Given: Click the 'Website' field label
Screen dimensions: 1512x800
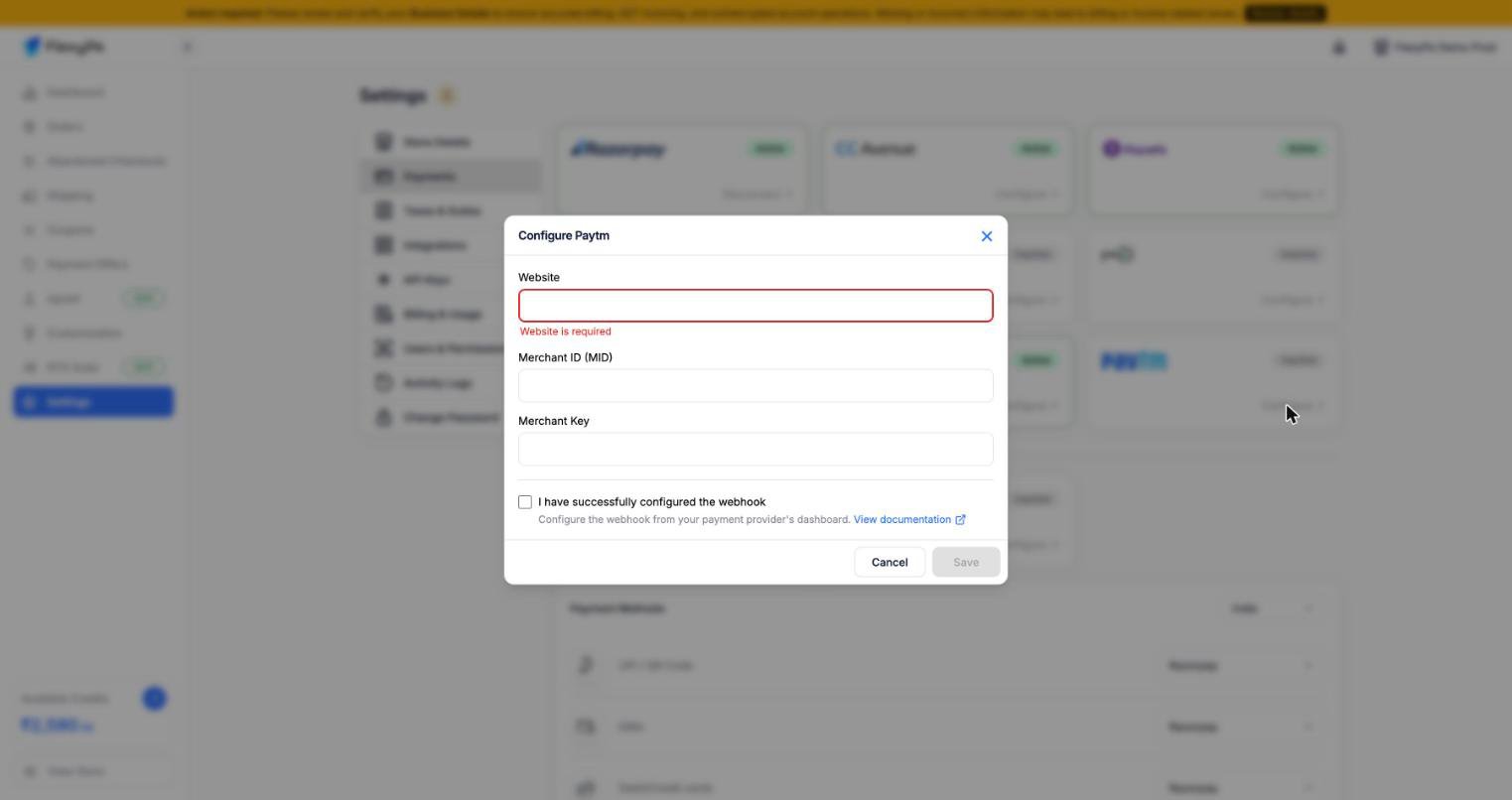Looking at the screenshot, I should (539, 278).
